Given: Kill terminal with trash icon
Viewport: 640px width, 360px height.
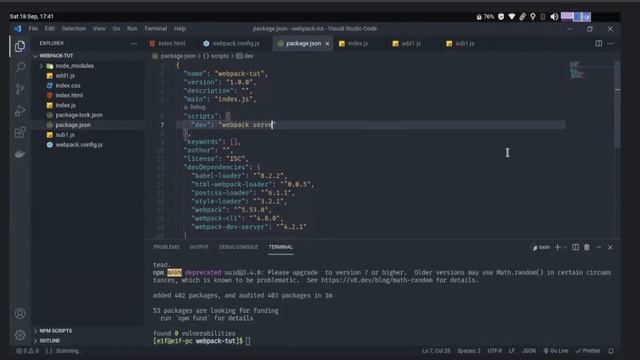Looking at the screenshot, I should pyautogui.click(x=587, y=247).
